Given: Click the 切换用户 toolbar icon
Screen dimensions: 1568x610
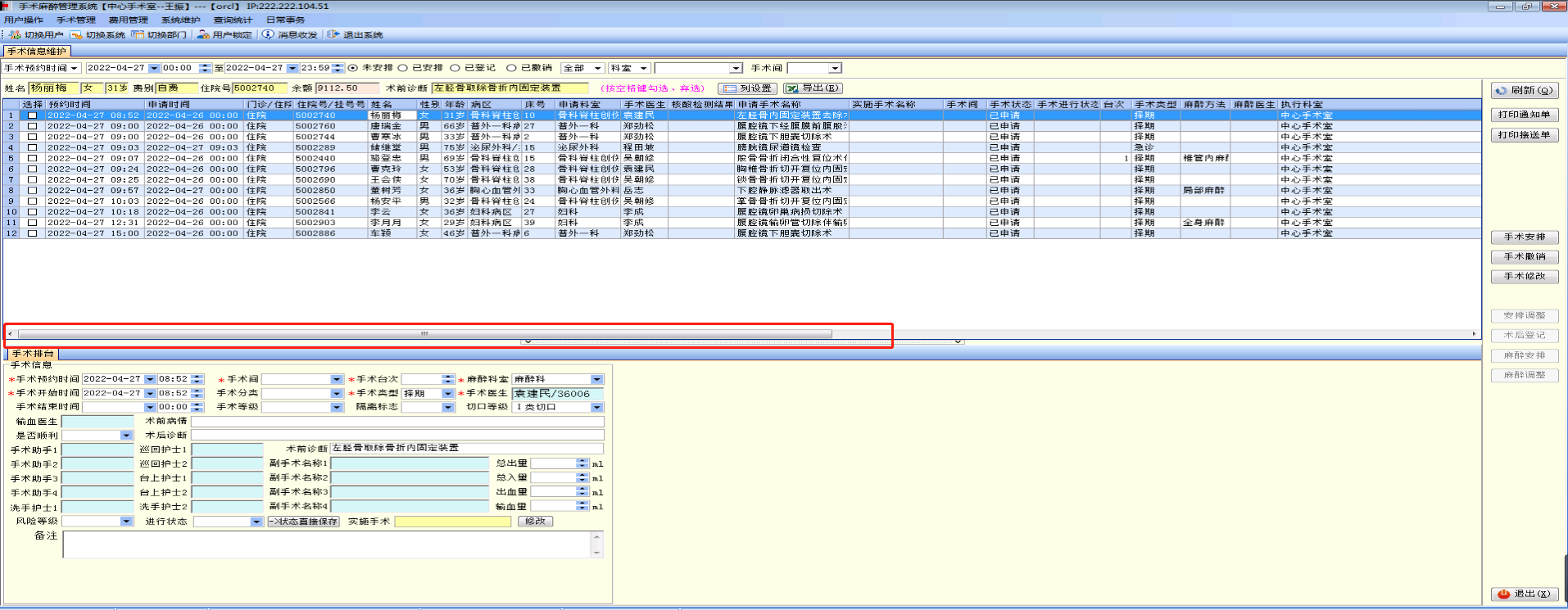Looking at the screenshot, I should [15, 34].
